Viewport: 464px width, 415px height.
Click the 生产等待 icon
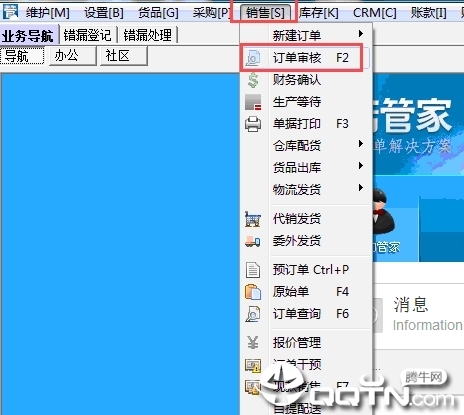[x=253, y=102]
